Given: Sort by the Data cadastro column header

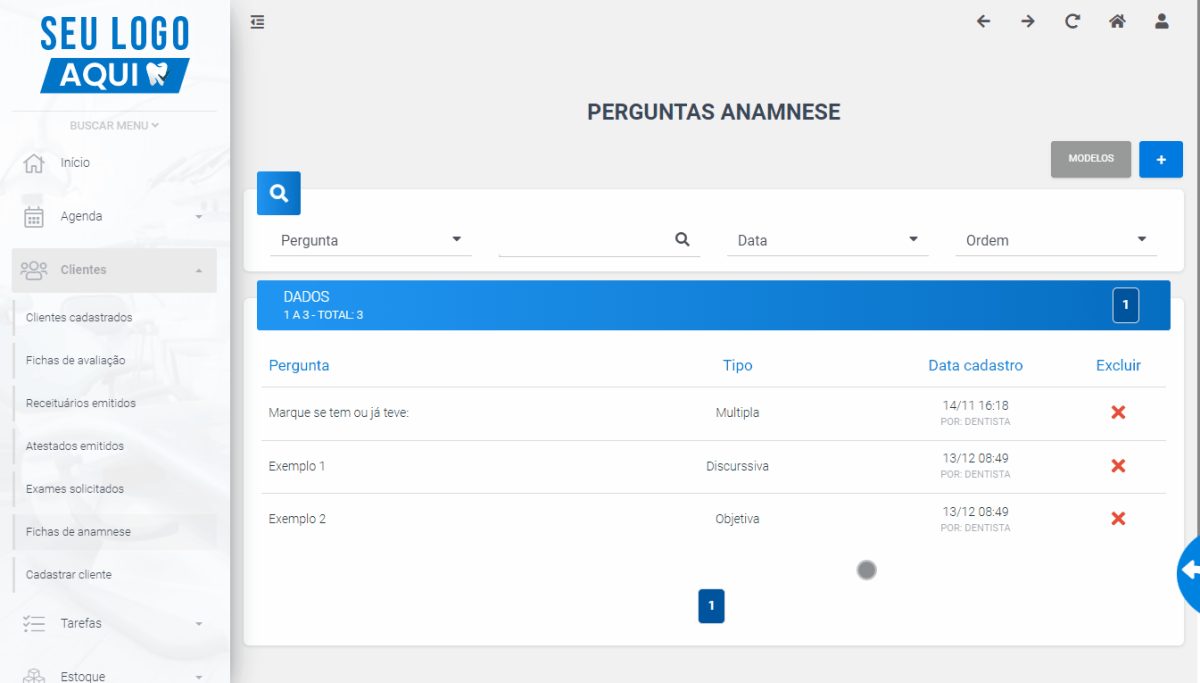Looking at the screenshot, I should pos(975,365).
